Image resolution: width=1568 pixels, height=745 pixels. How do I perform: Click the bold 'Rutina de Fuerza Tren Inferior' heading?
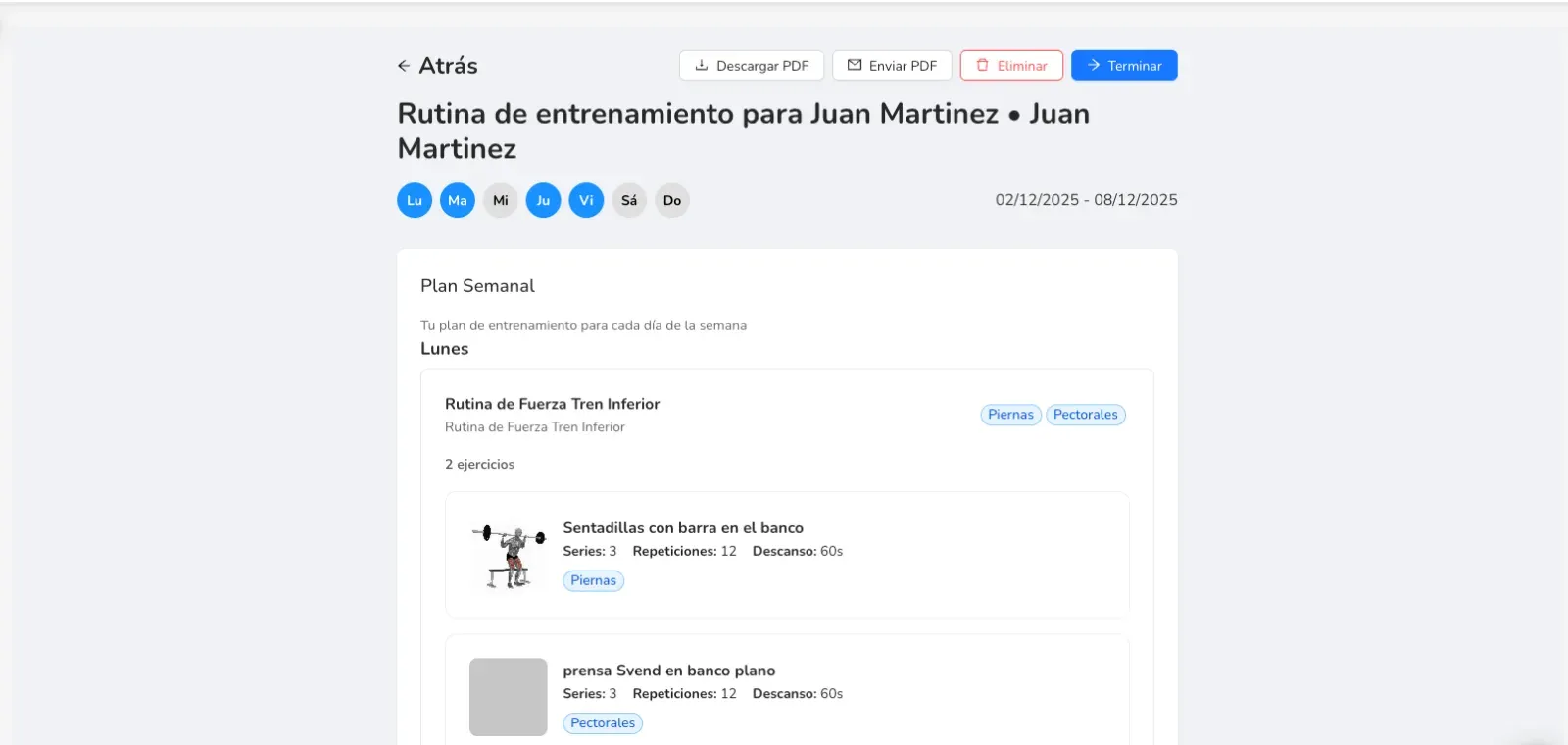553,404
